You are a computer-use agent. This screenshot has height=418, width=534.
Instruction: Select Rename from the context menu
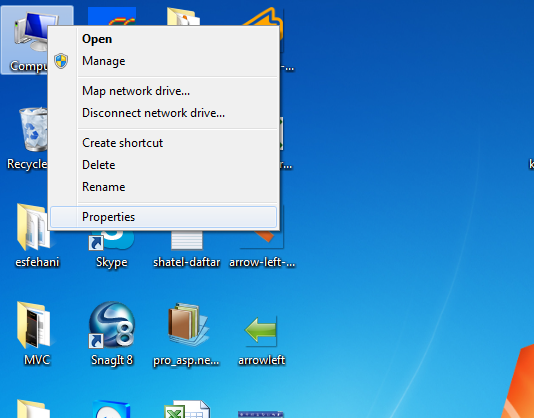coord(163,187)
